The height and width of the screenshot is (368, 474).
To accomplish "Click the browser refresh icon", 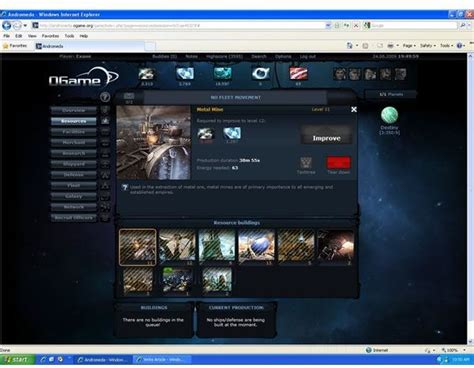I will 347,25.
